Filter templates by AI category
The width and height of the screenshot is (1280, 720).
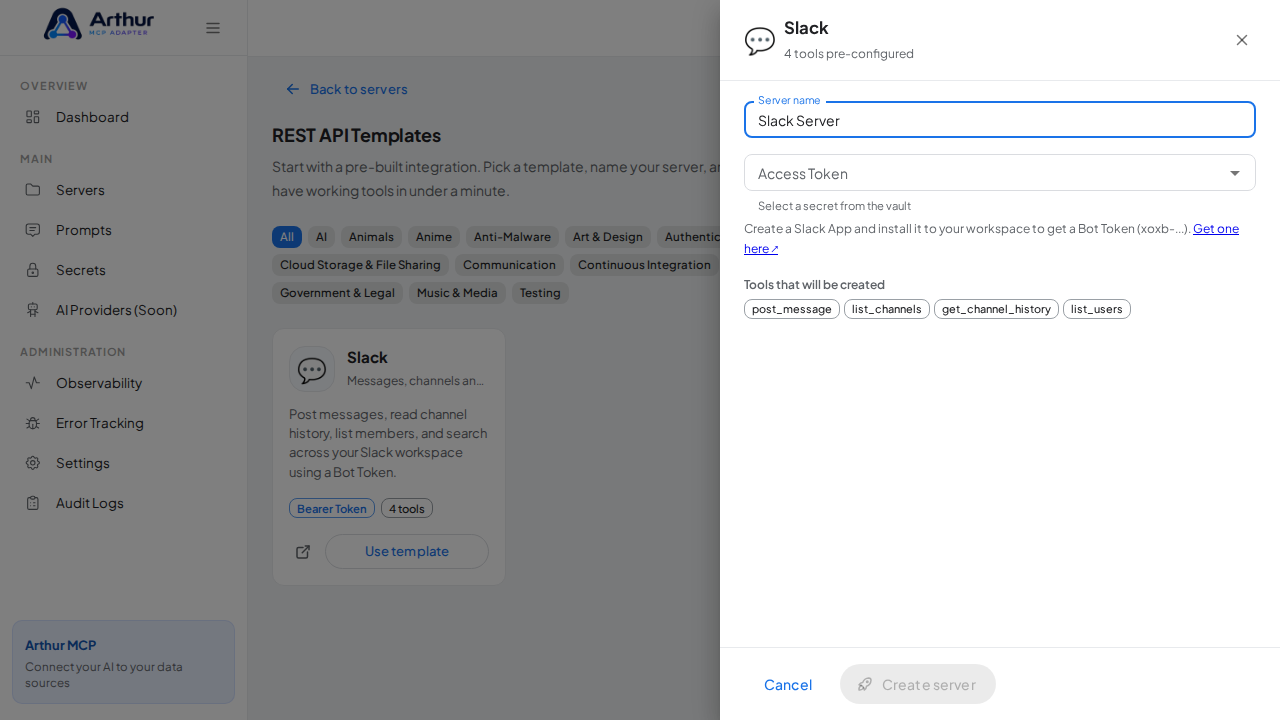tap(321, 237)
